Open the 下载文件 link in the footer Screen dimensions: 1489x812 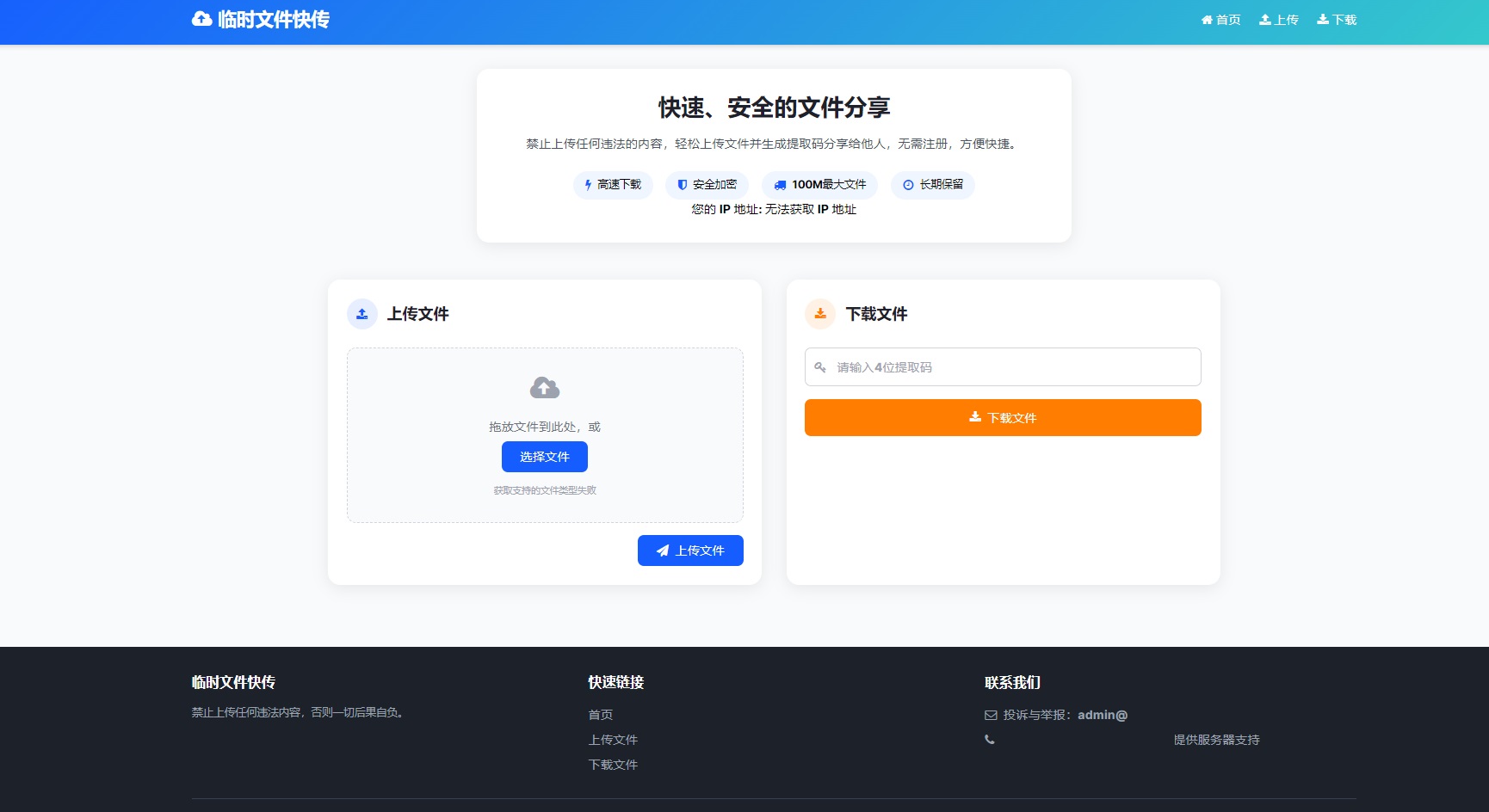[613, 764]
